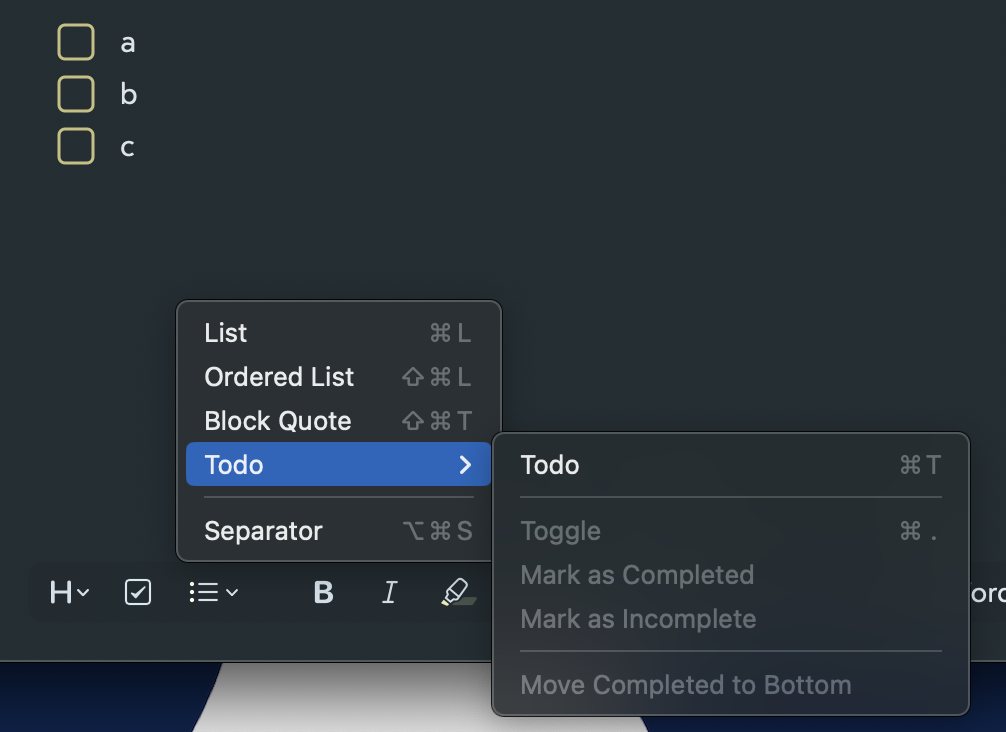1006x732 pixels.
Task: Choose List from the menu
Action: point(226,333)
